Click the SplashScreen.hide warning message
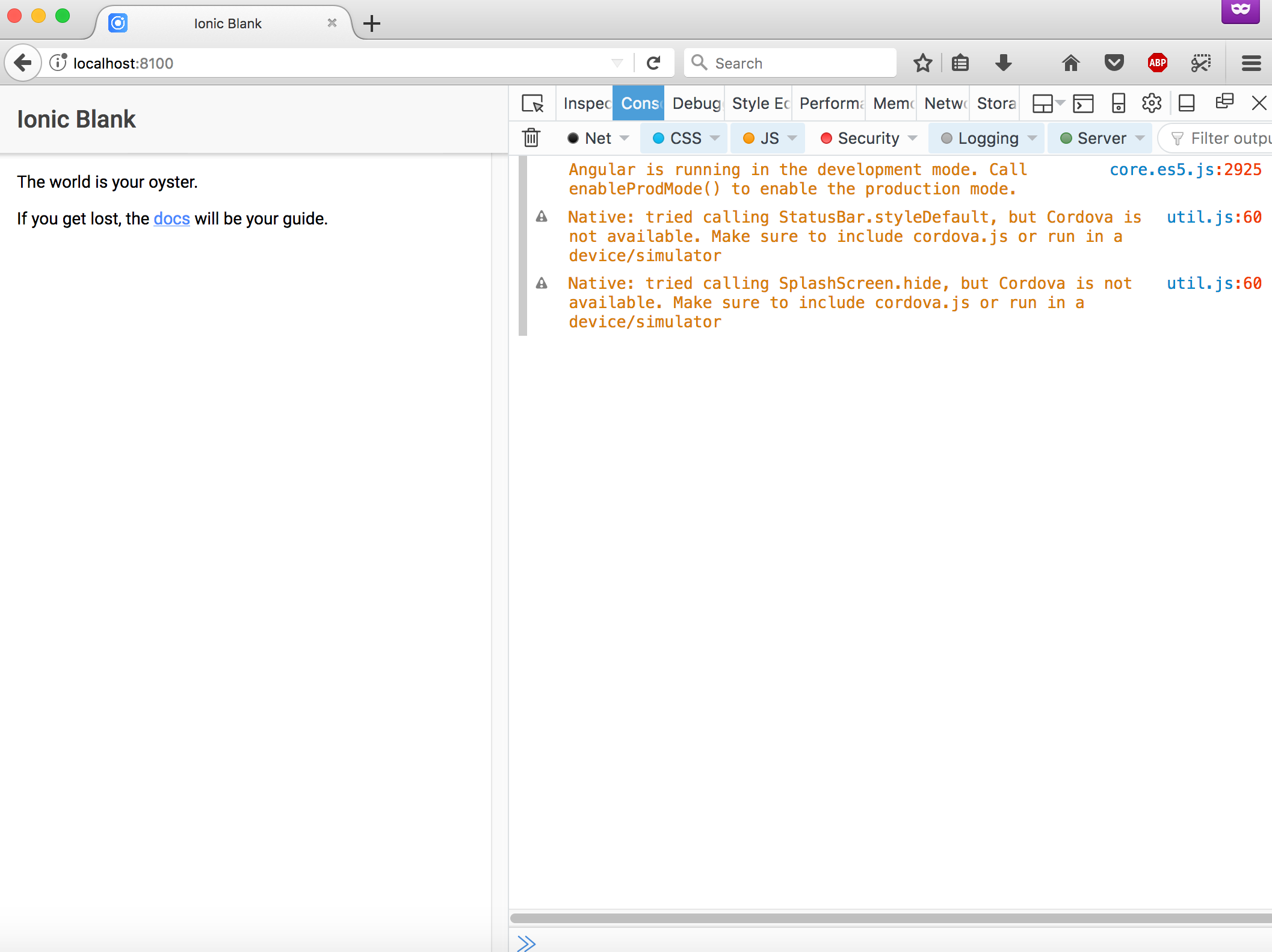This screenshot has width=1272, height=952. coord(850,303)
